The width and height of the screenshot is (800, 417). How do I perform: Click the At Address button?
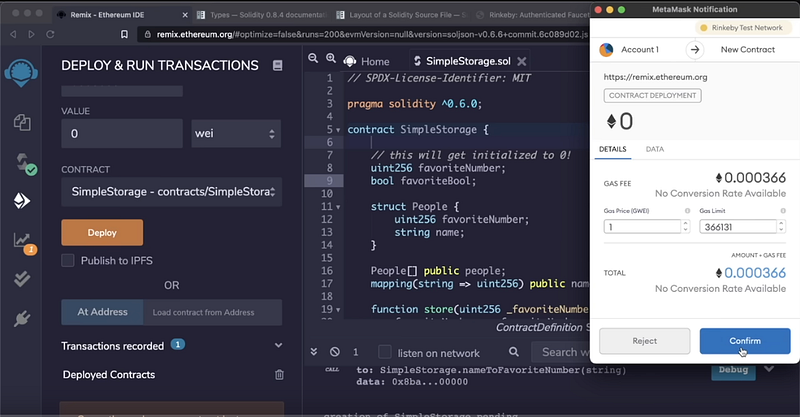pos(102,312)
